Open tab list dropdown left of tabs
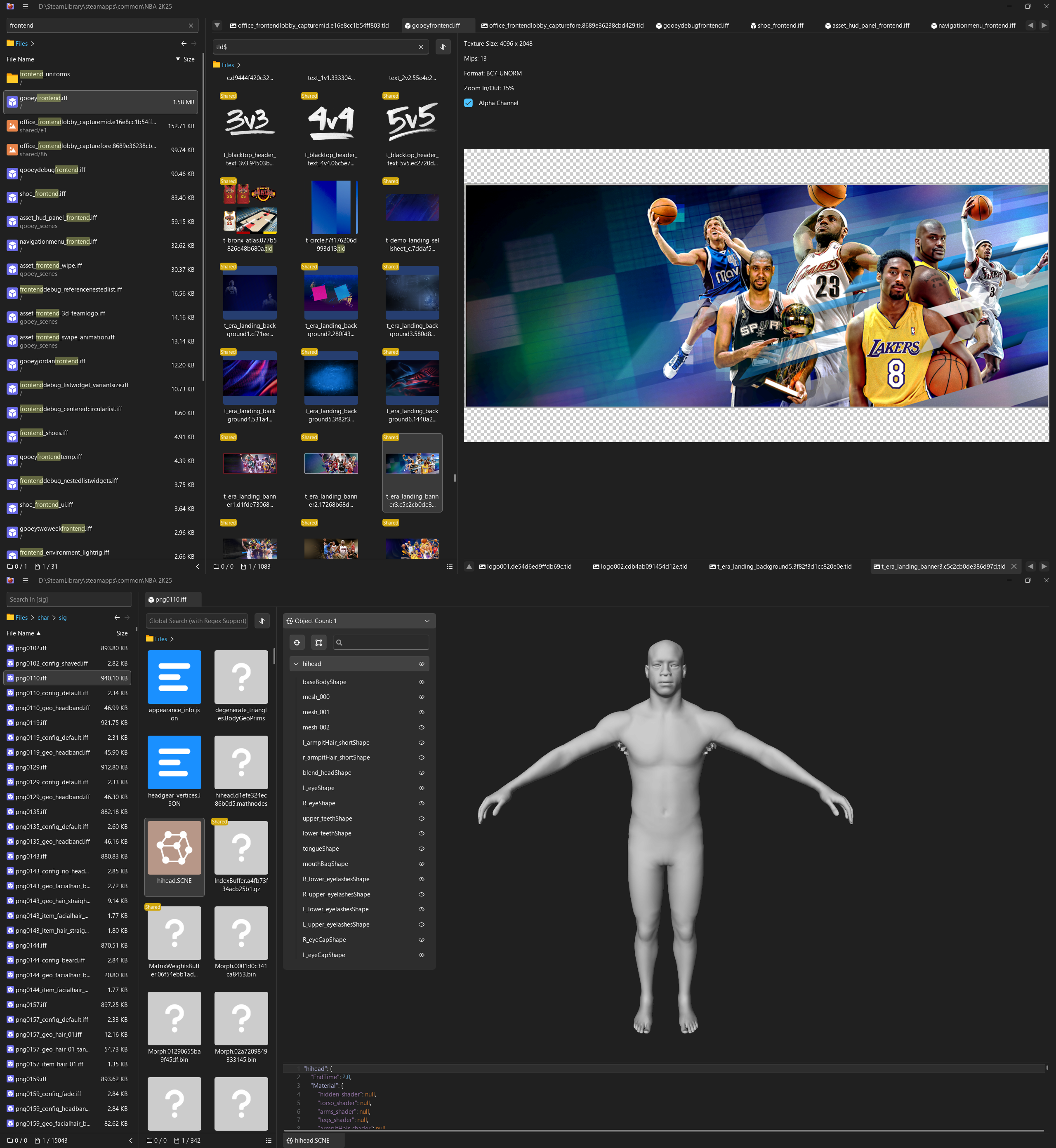The height and width of the screenshot is (1148, 1056). coord(217,26)
